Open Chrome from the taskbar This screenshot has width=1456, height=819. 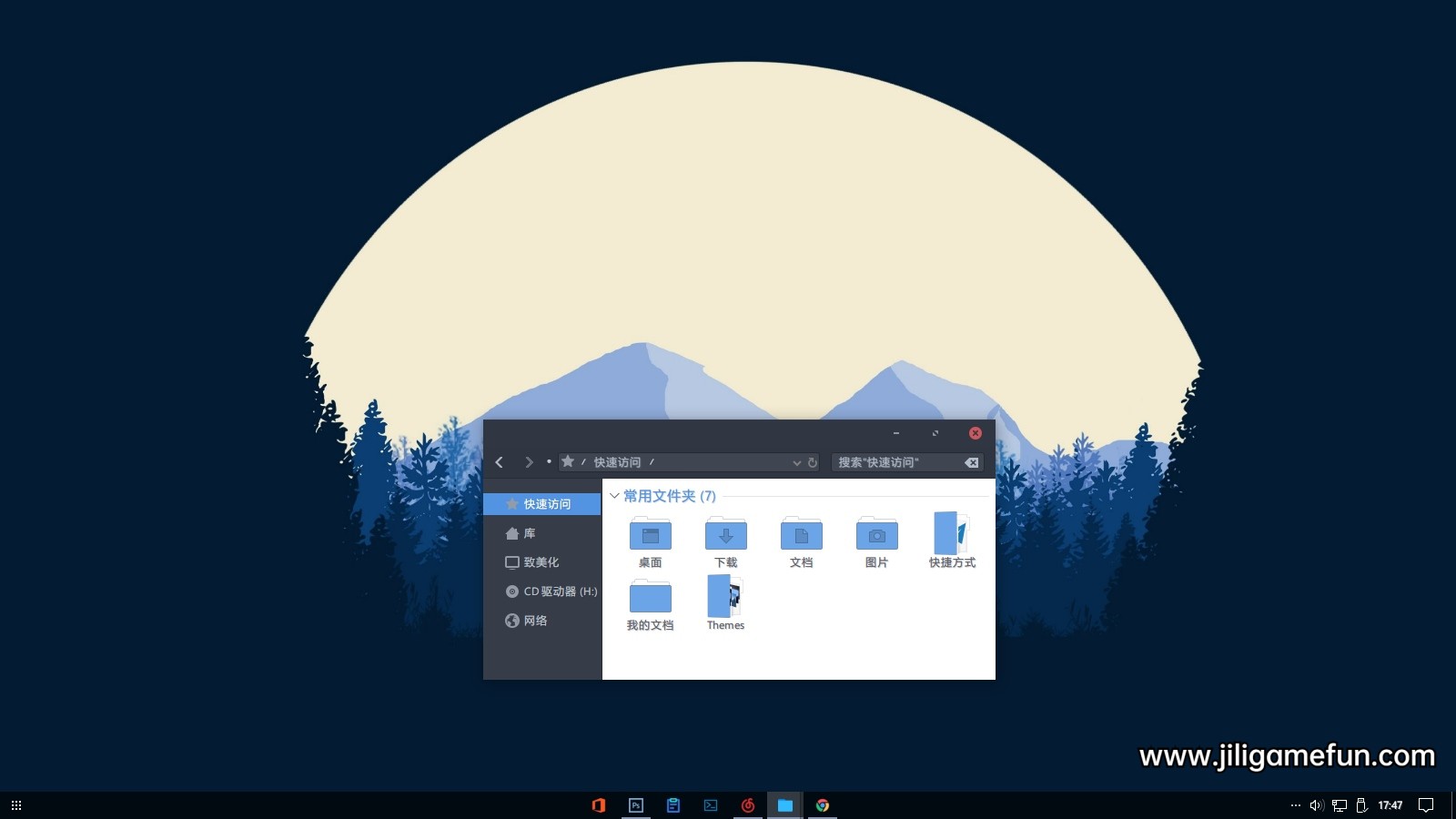(823, 805)
